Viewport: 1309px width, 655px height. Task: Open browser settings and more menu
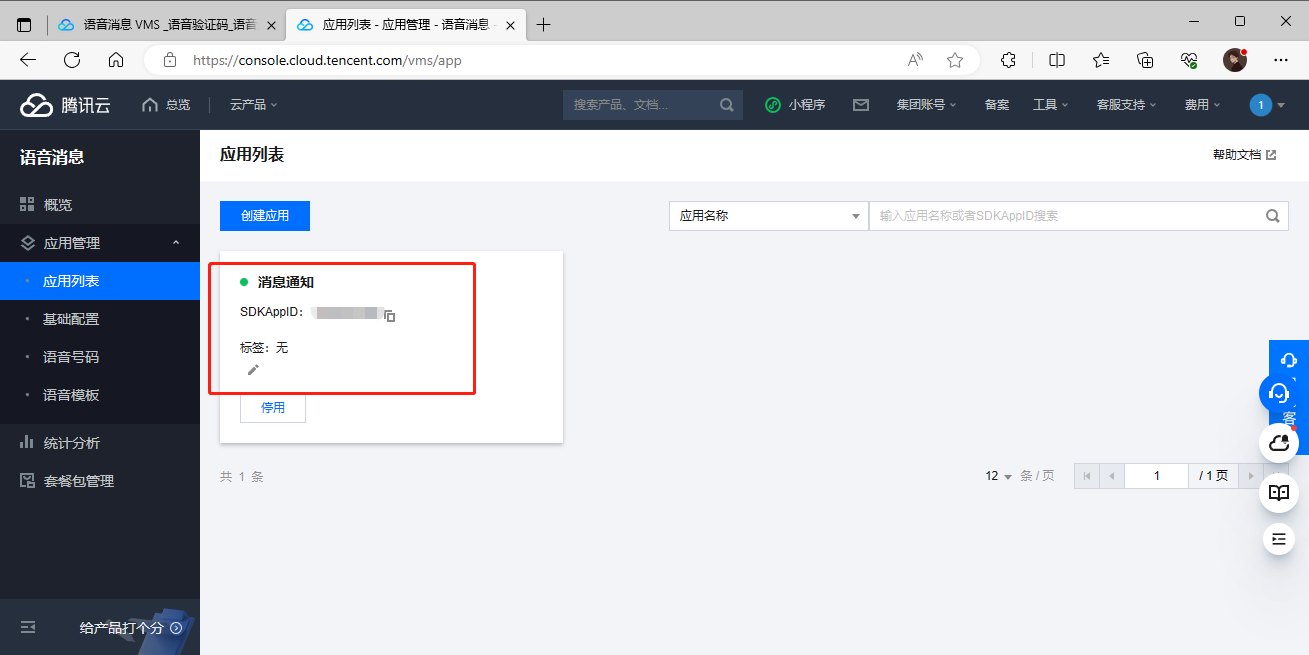[x=1281, y=60]
